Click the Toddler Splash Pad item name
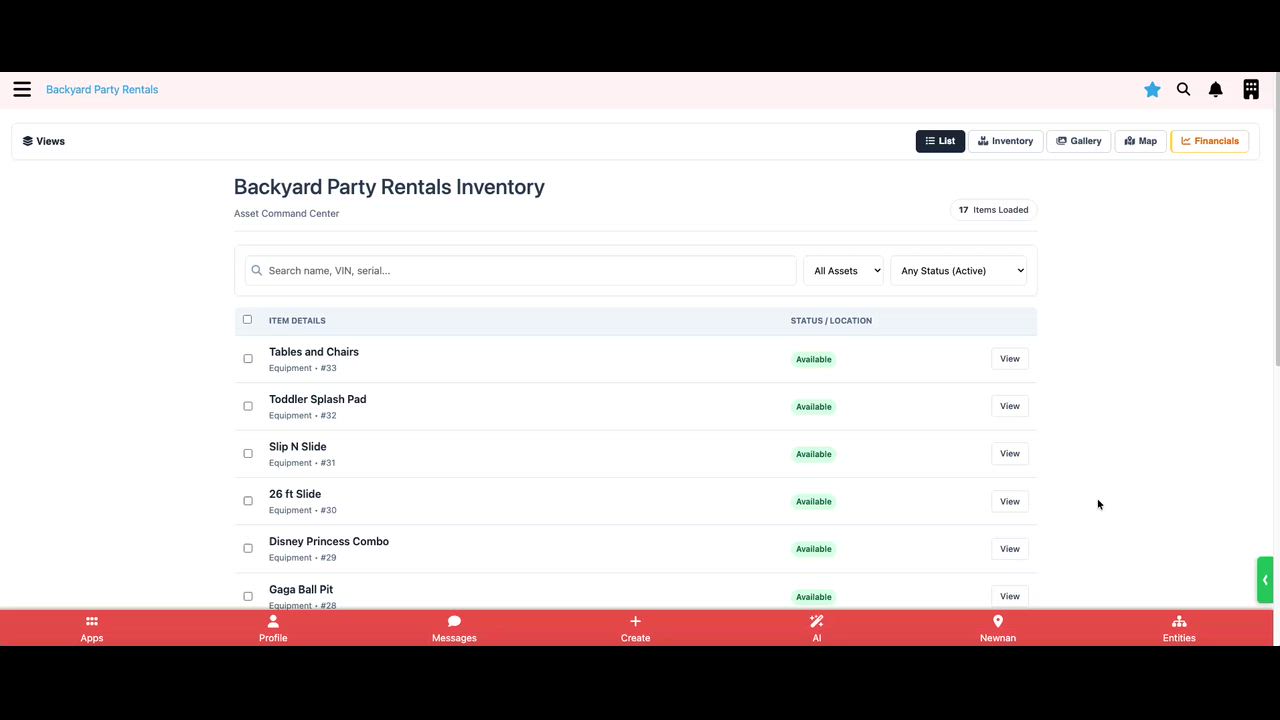This screenshot has width=1280, height=720. (x=317, y=399)
